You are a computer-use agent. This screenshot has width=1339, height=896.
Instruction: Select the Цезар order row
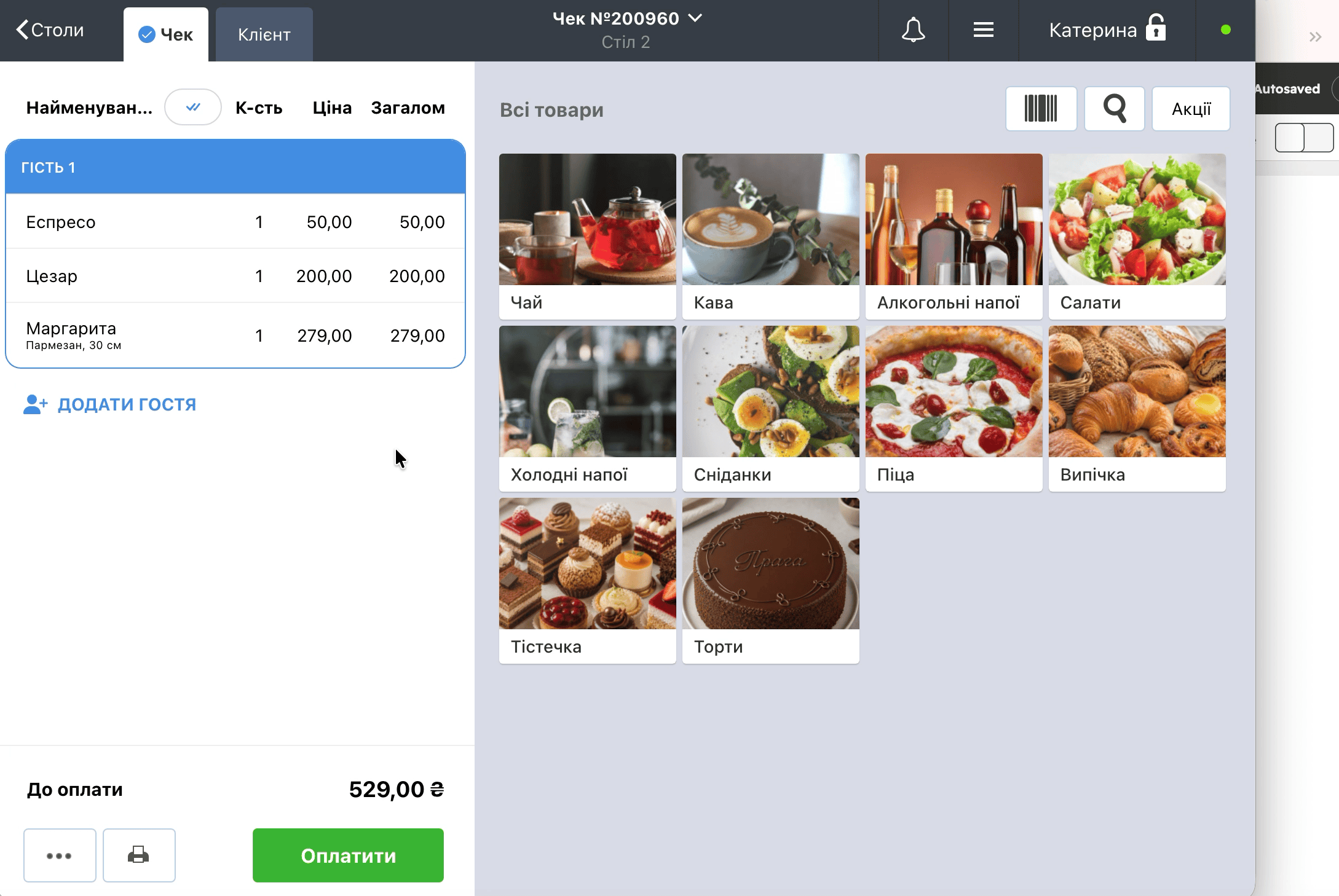click(235, 276)
